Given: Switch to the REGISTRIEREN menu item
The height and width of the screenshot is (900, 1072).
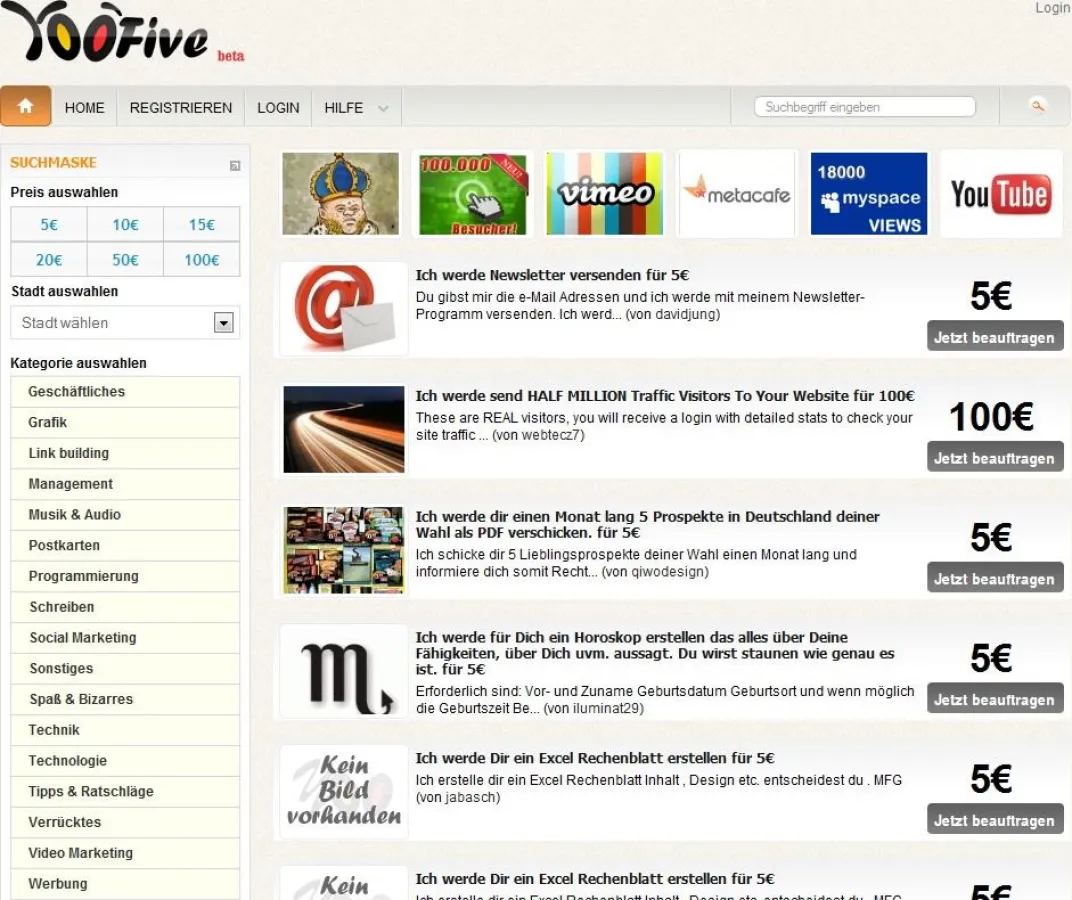Looking at the screenshot, I should tap(180, 107).
